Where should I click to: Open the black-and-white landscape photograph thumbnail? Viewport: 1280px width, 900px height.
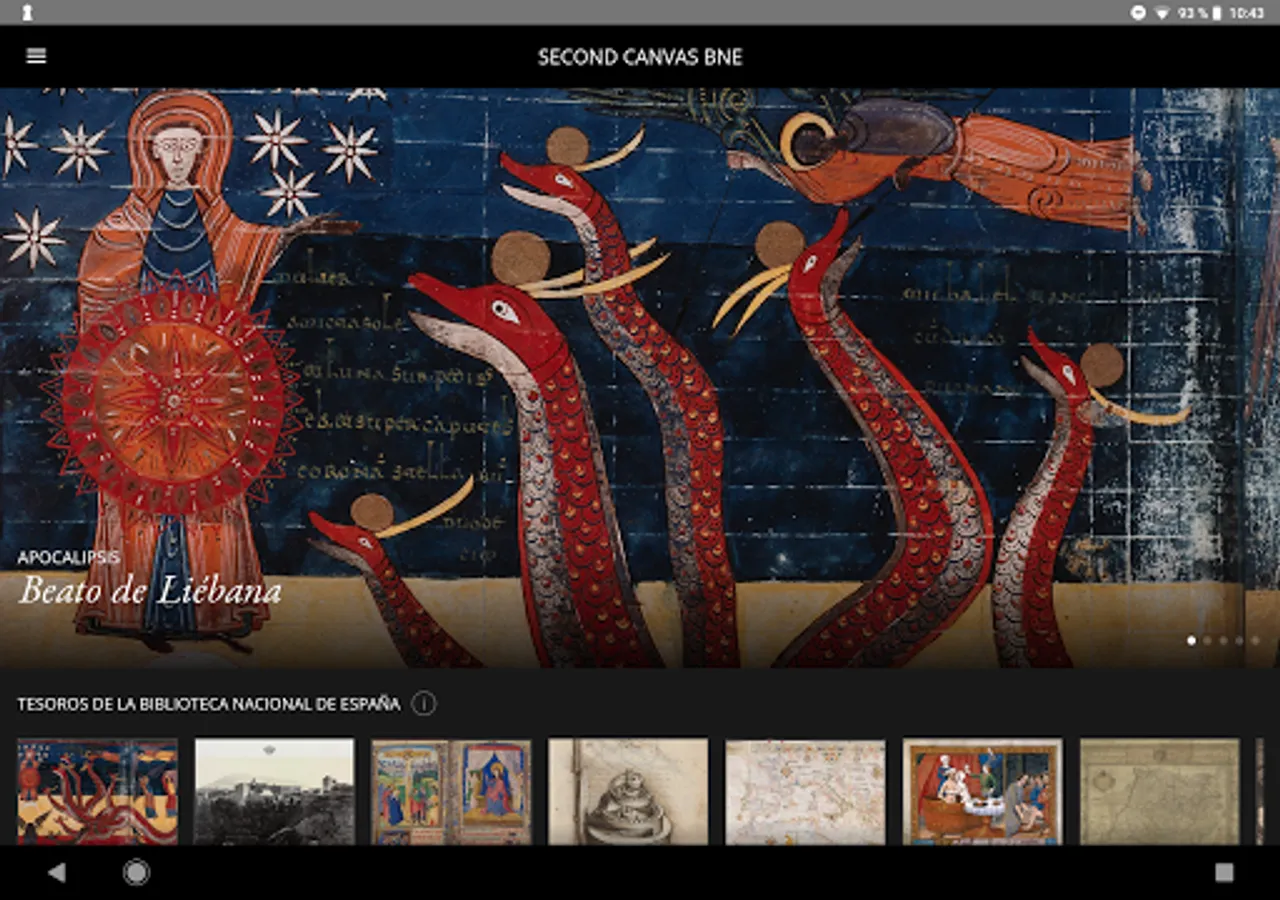click(x=274, y=792)
